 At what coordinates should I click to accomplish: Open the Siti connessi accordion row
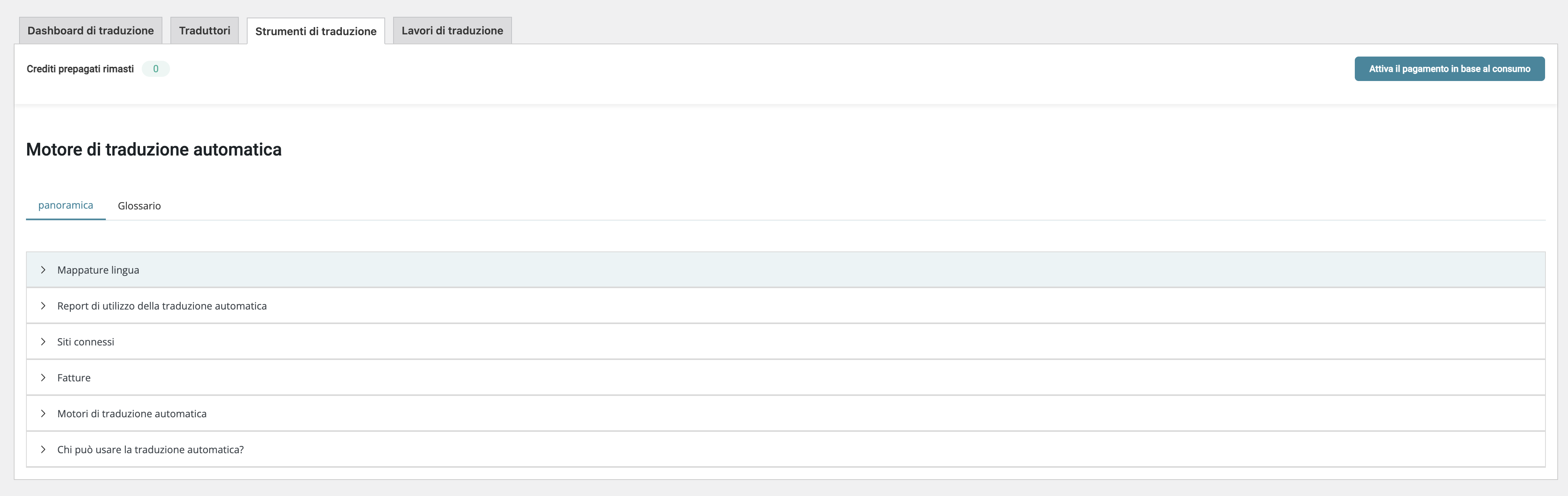[785, 341]
